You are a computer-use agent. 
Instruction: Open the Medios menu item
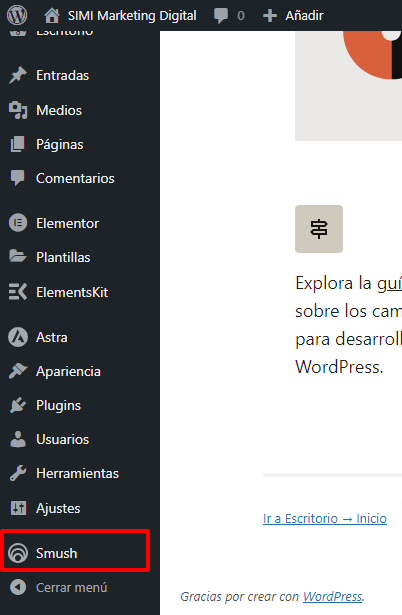click(59, 110)
